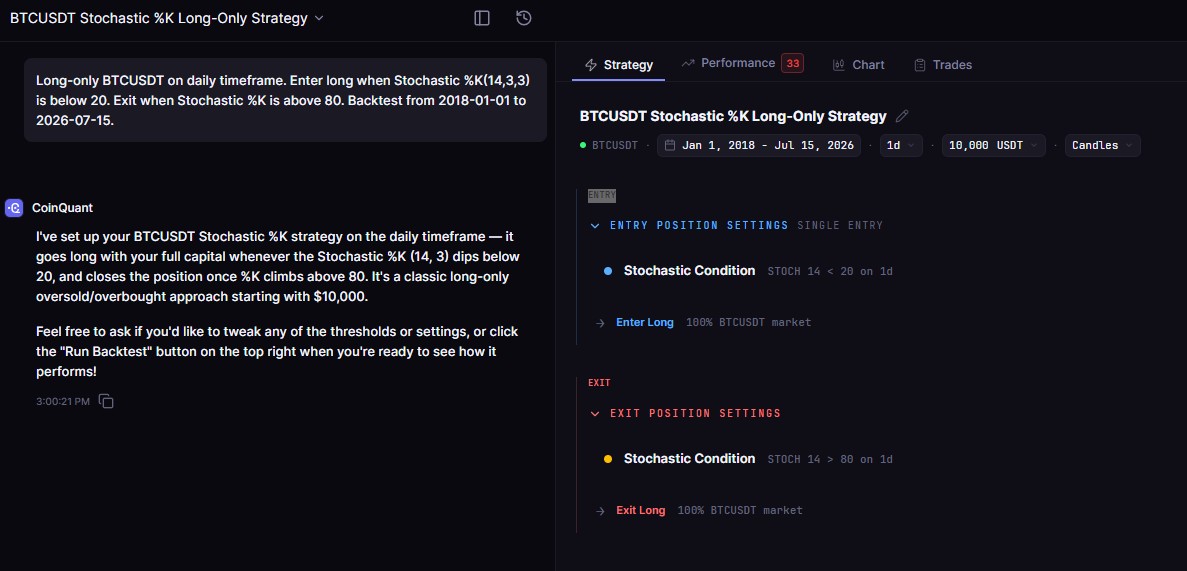The height and width of the screenshot is (571, 1187).
Task: Open the Candles chart type dropdown
Action: (1102, 145)
